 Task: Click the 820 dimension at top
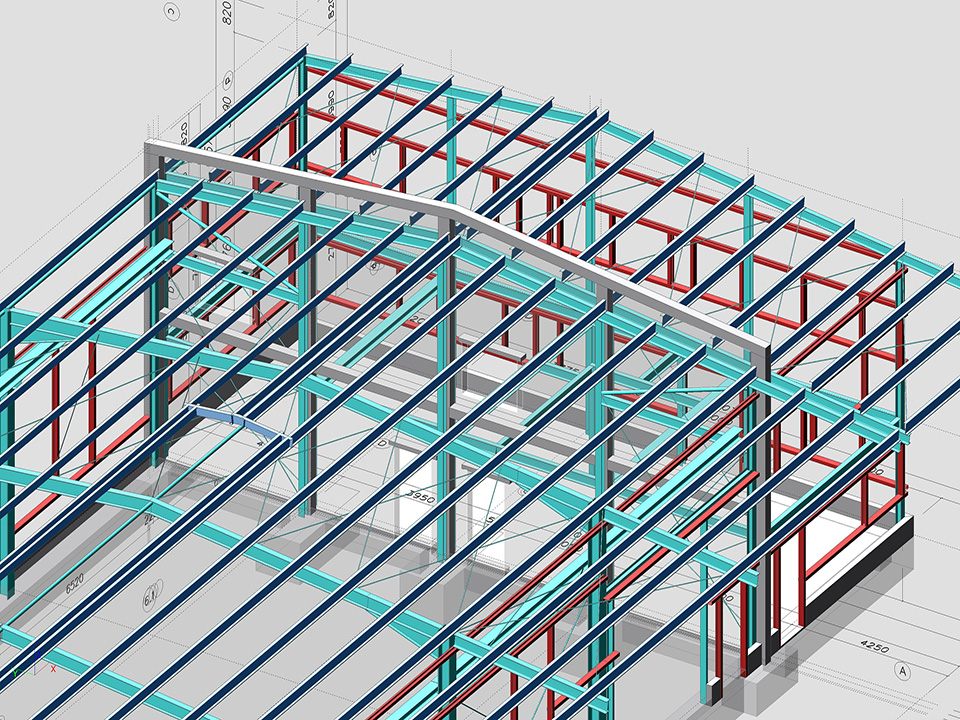tap(226, 14)
